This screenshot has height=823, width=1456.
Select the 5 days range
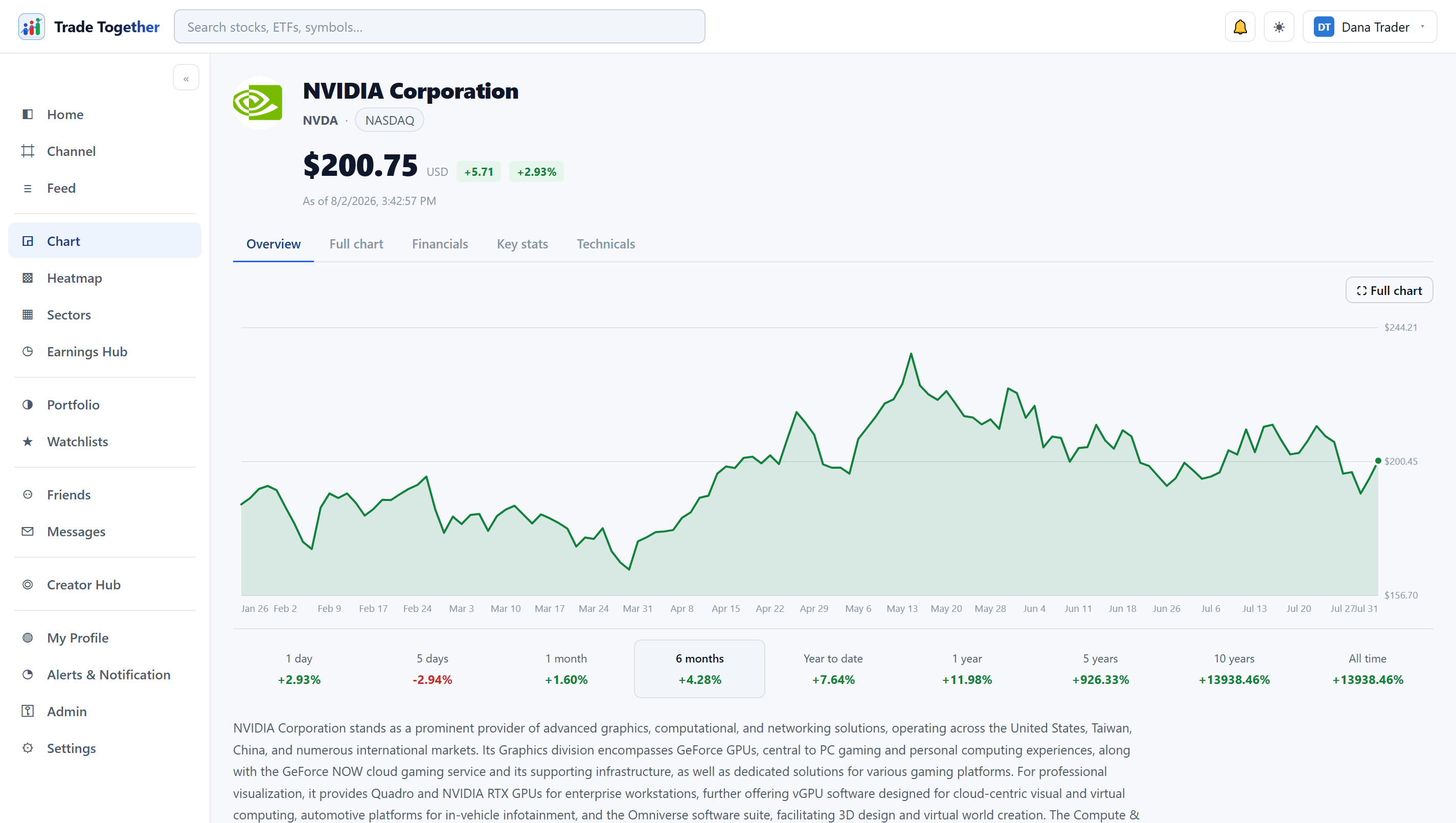tap(433, 669)
